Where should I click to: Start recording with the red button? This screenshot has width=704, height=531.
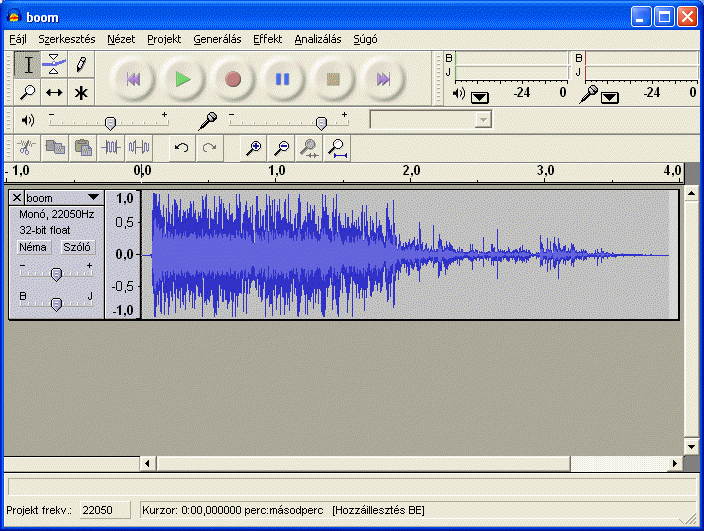pyautogui.click(x=233, y=79)
